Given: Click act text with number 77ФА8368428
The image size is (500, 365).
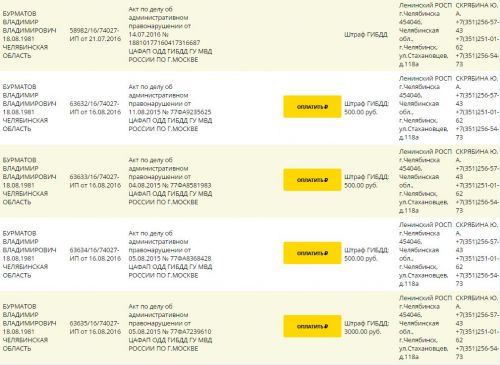Looking at the screenshot, I should click(x=170, y=254).
